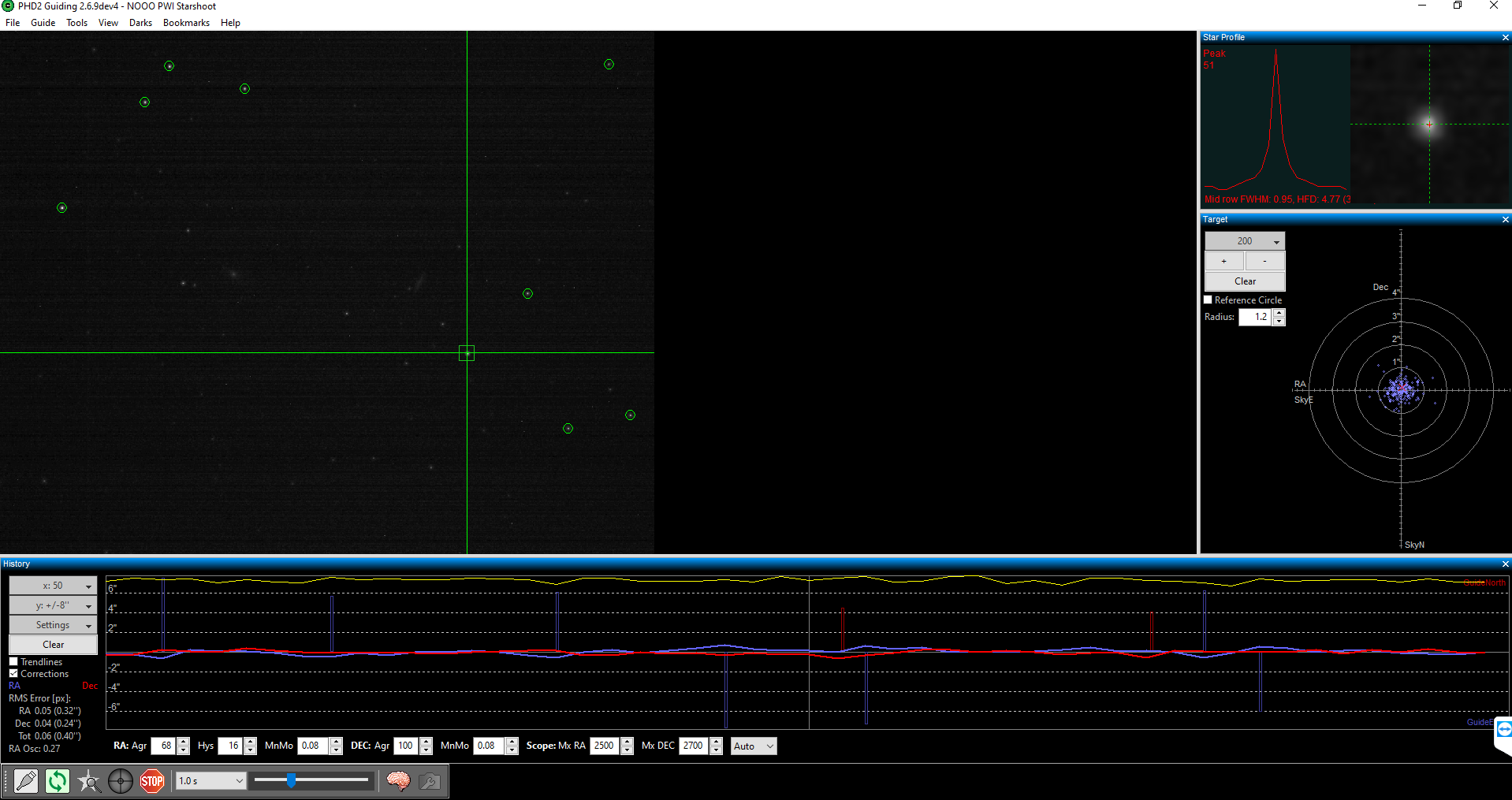Viewport: 1512px width, 800px height.
Task: Toggle the Reference Circle checkbox
Action: coord(1208,300)
